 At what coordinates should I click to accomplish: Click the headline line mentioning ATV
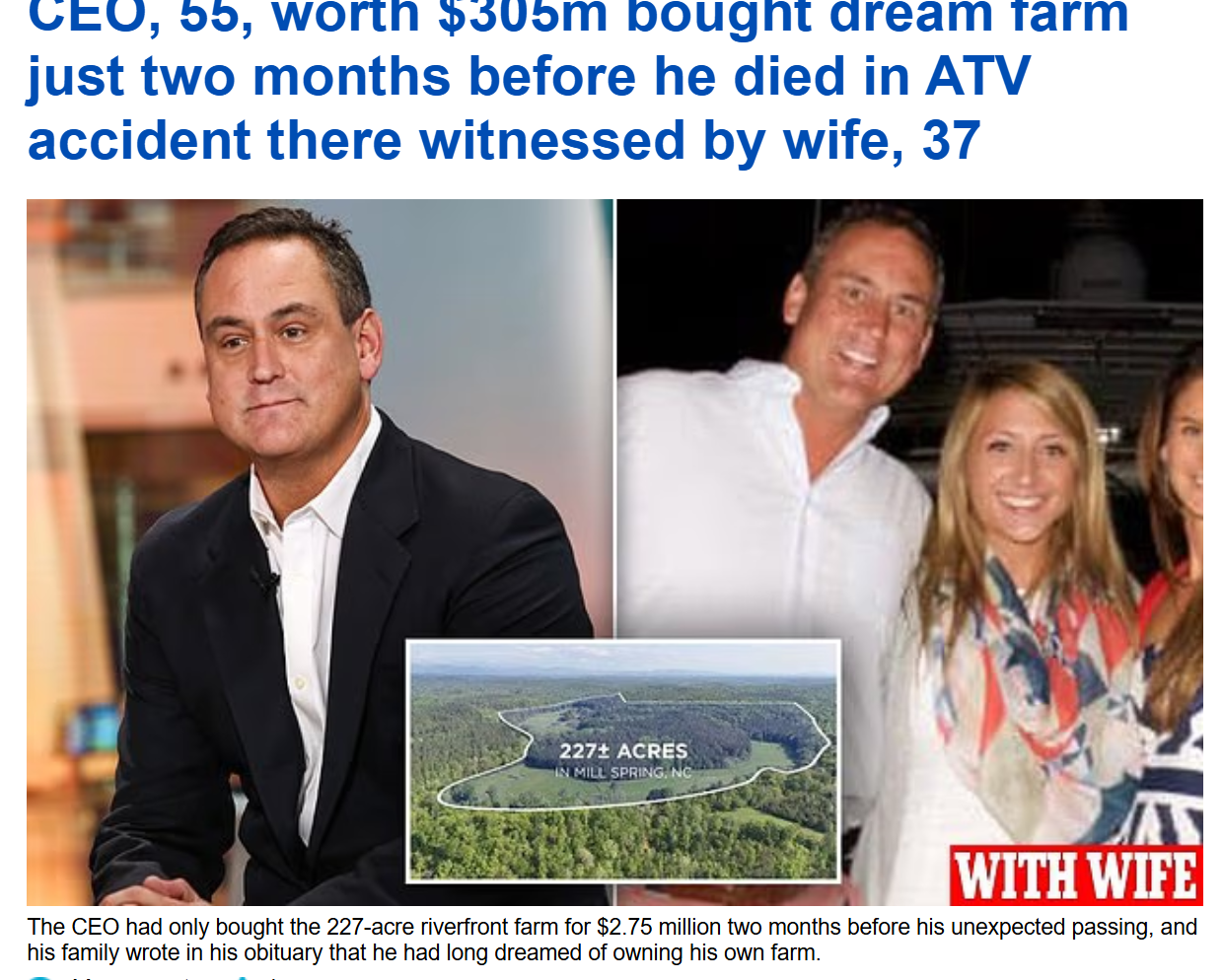529,77
